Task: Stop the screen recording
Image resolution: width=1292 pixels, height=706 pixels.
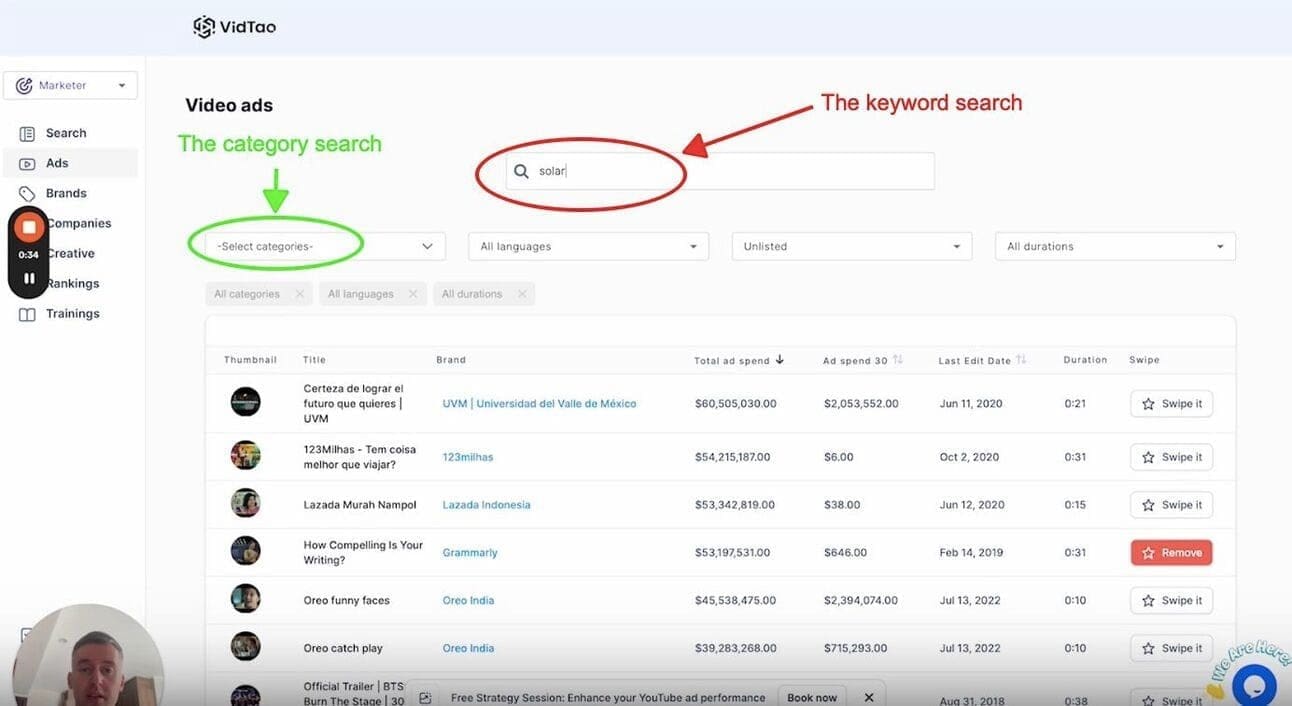Action: 29,227
